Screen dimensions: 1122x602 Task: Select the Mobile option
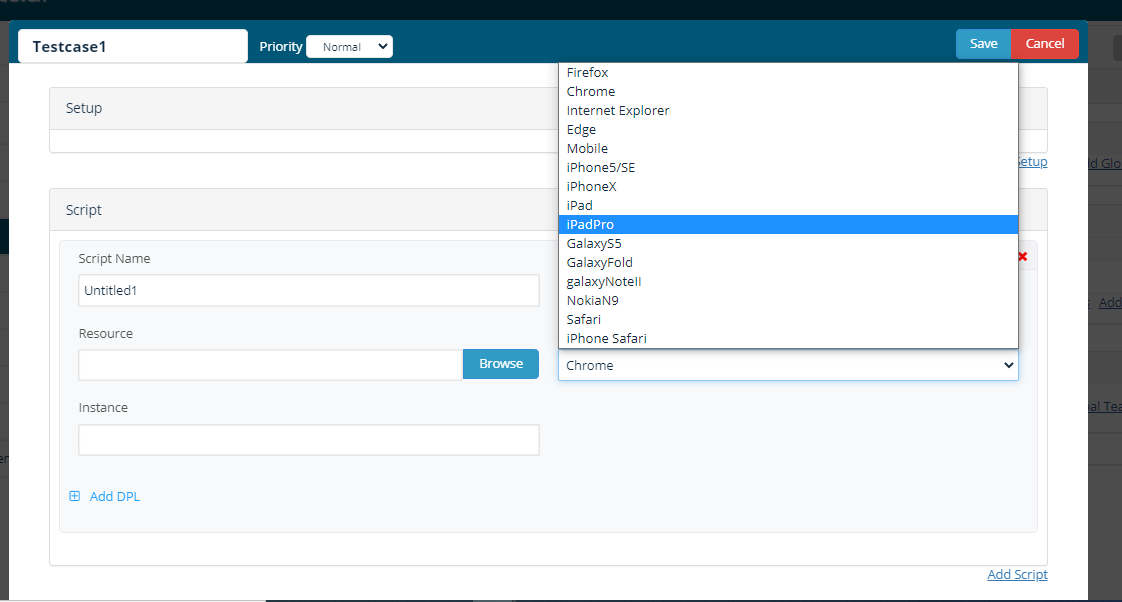[788, 148]
